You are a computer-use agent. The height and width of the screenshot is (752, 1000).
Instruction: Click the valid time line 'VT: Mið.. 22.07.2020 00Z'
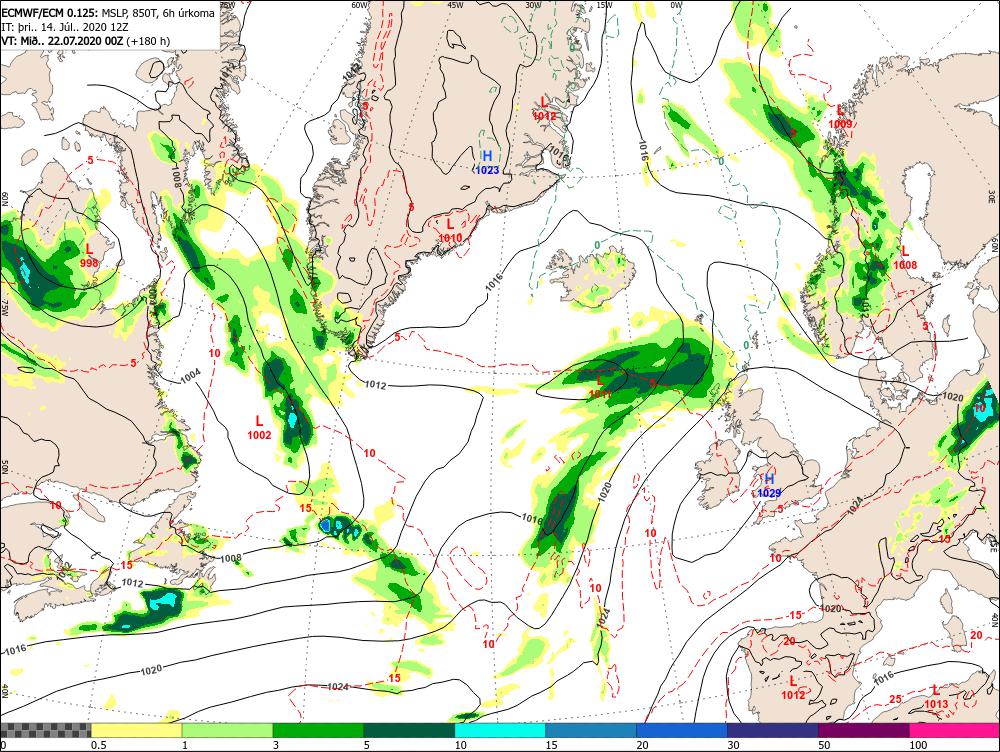pyautogui.click(x=62, y=41)
